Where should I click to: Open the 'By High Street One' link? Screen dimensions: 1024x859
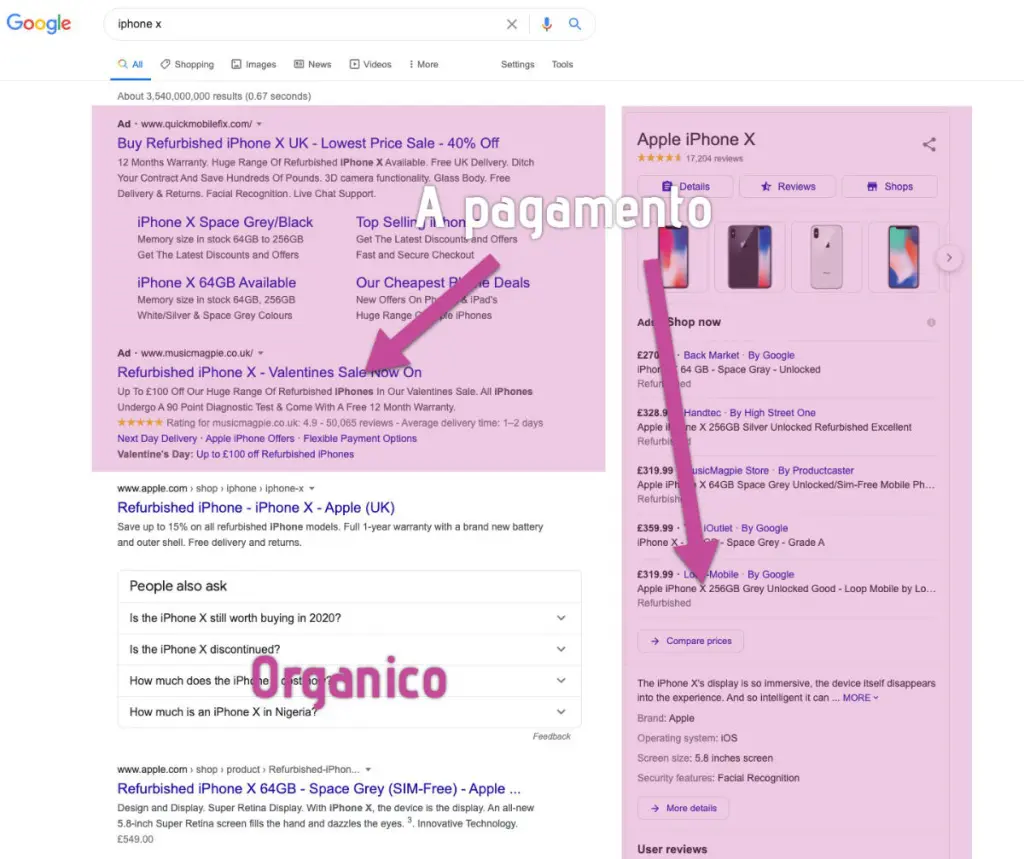pyautogui.click(x=773, y=413)
